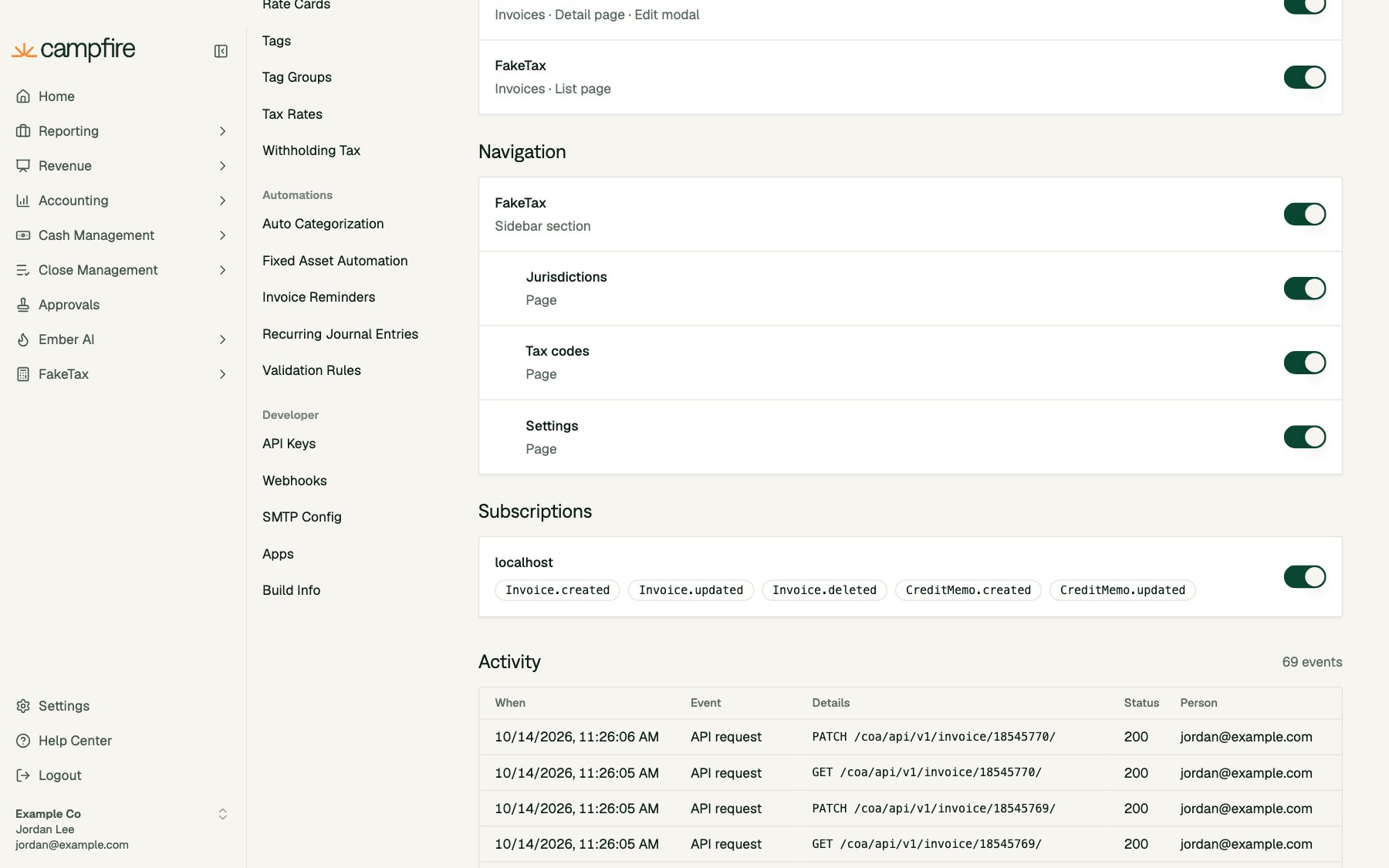
Task: Click the Ember AI flame icon
Action: pos(23,339)
